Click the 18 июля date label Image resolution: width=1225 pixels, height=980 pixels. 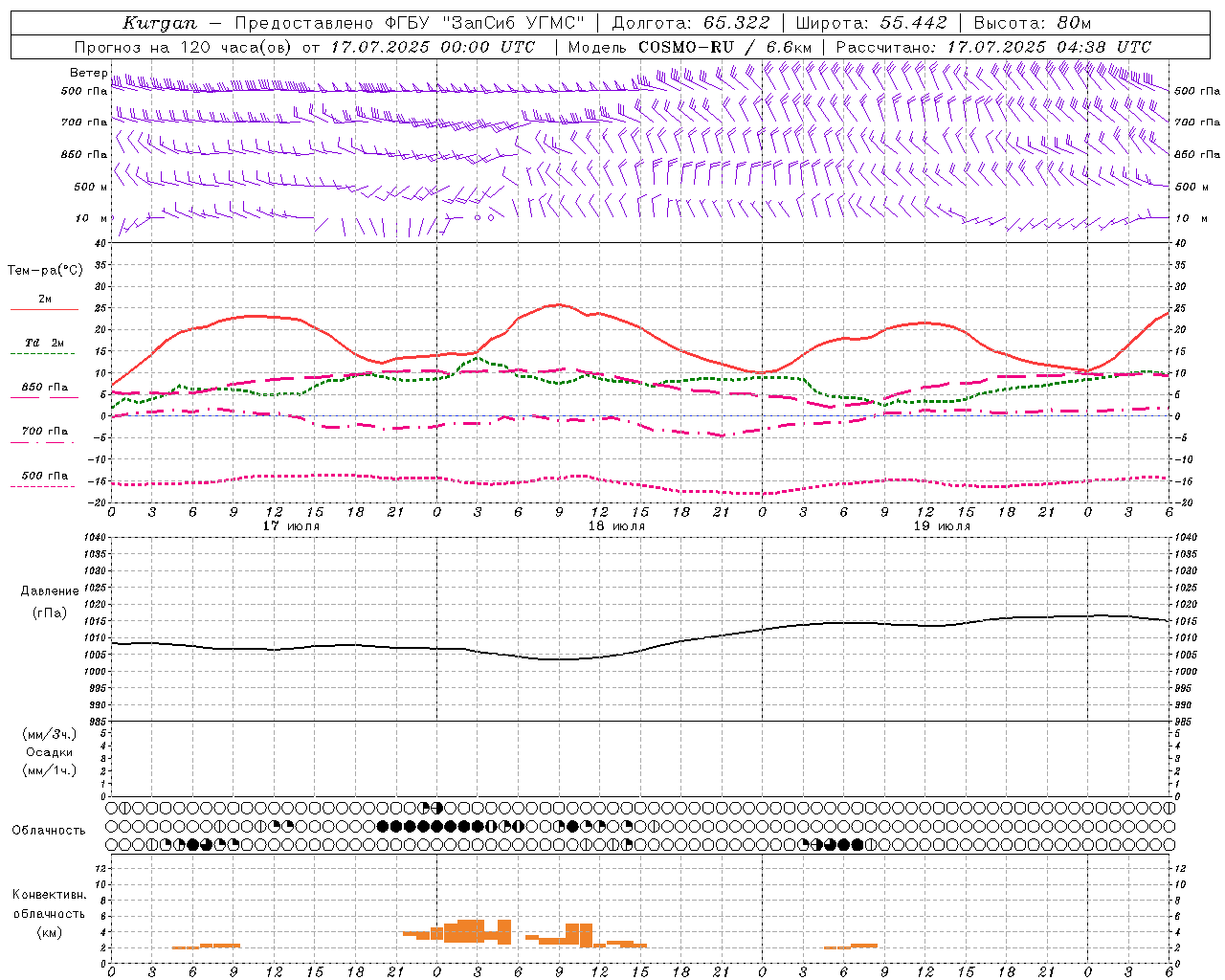616,526
